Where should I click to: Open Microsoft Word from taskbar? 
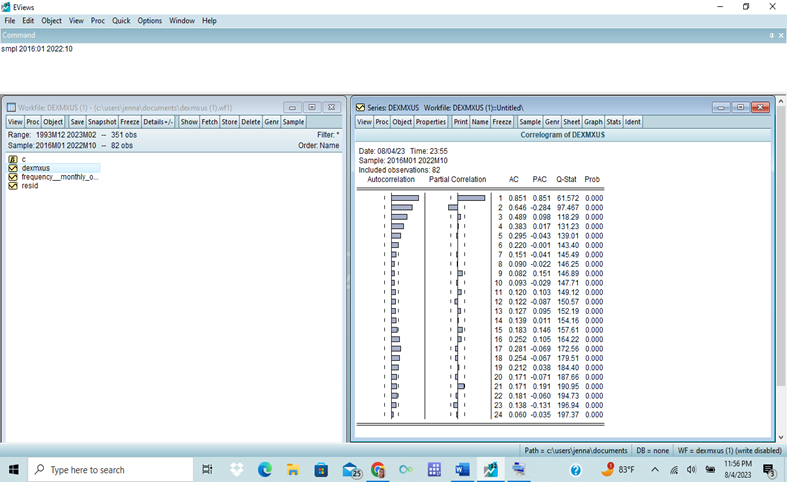pyautogui.click(x=462, y=469)
